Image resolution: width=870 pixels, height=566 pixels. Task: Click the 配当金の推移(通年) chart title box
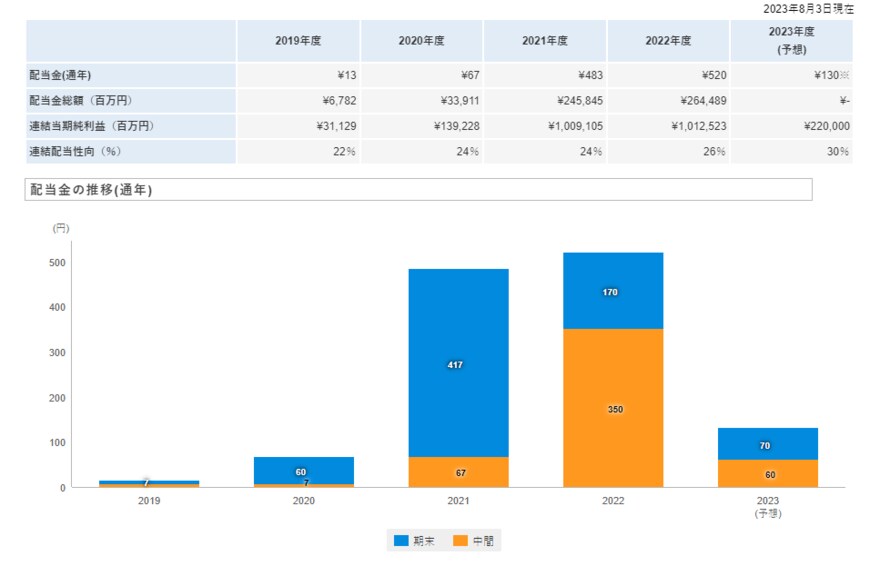tap(418, 189)
